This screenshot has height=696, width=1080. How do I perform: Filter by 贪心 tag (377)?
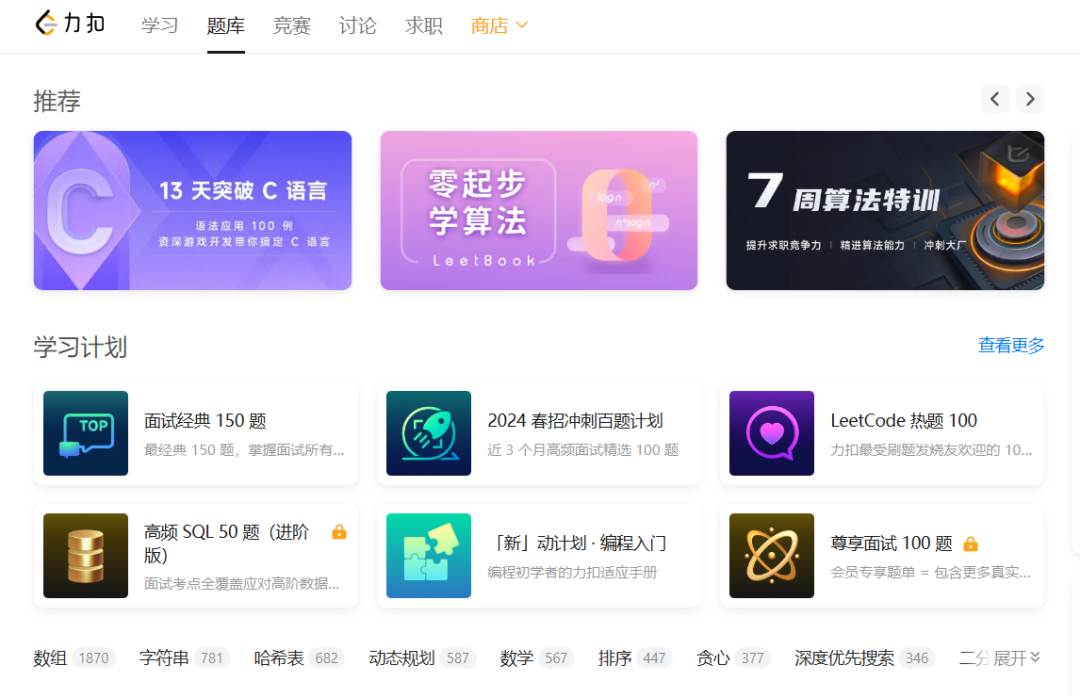[734, 658]
